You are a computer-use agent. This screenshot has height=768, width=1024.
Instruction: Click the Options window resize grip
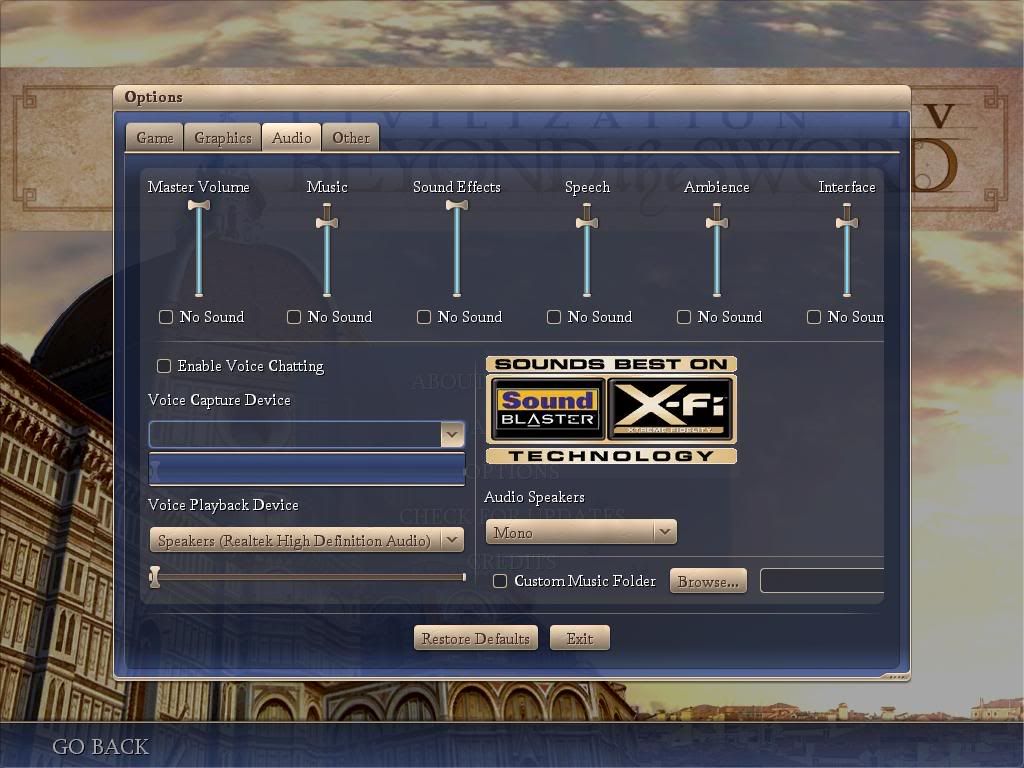click(894, 676)
